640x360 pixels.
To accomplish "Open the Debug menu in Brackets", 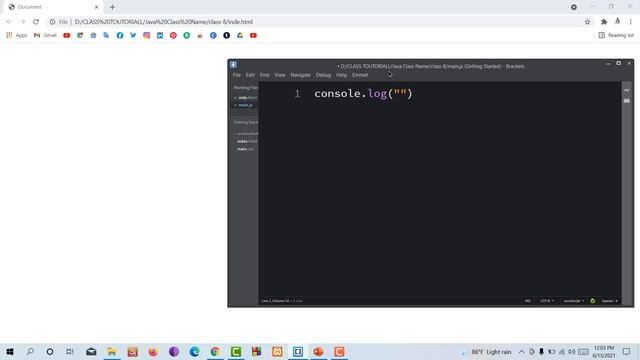I will tap(323, 75).
